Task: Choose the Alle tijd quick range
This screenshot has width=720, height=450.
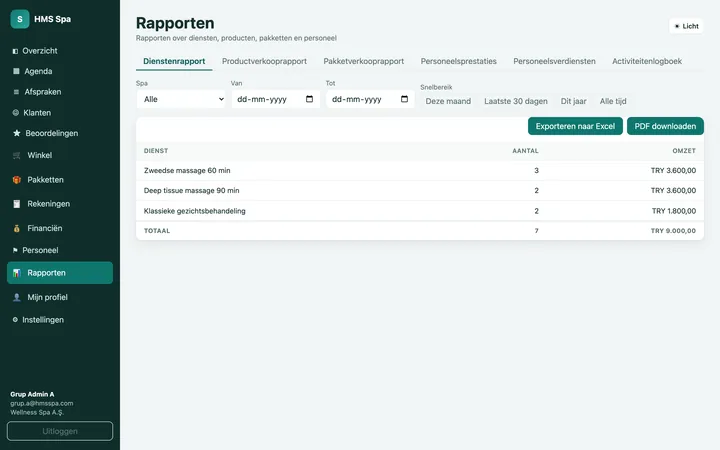Action: point(613,101)
